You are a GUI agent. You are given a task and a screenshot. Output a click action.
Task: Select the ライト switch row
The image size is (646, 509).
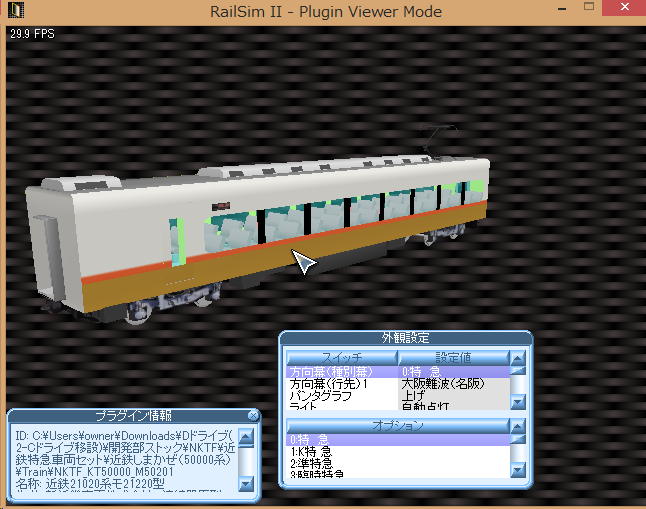tap(342, 406)
